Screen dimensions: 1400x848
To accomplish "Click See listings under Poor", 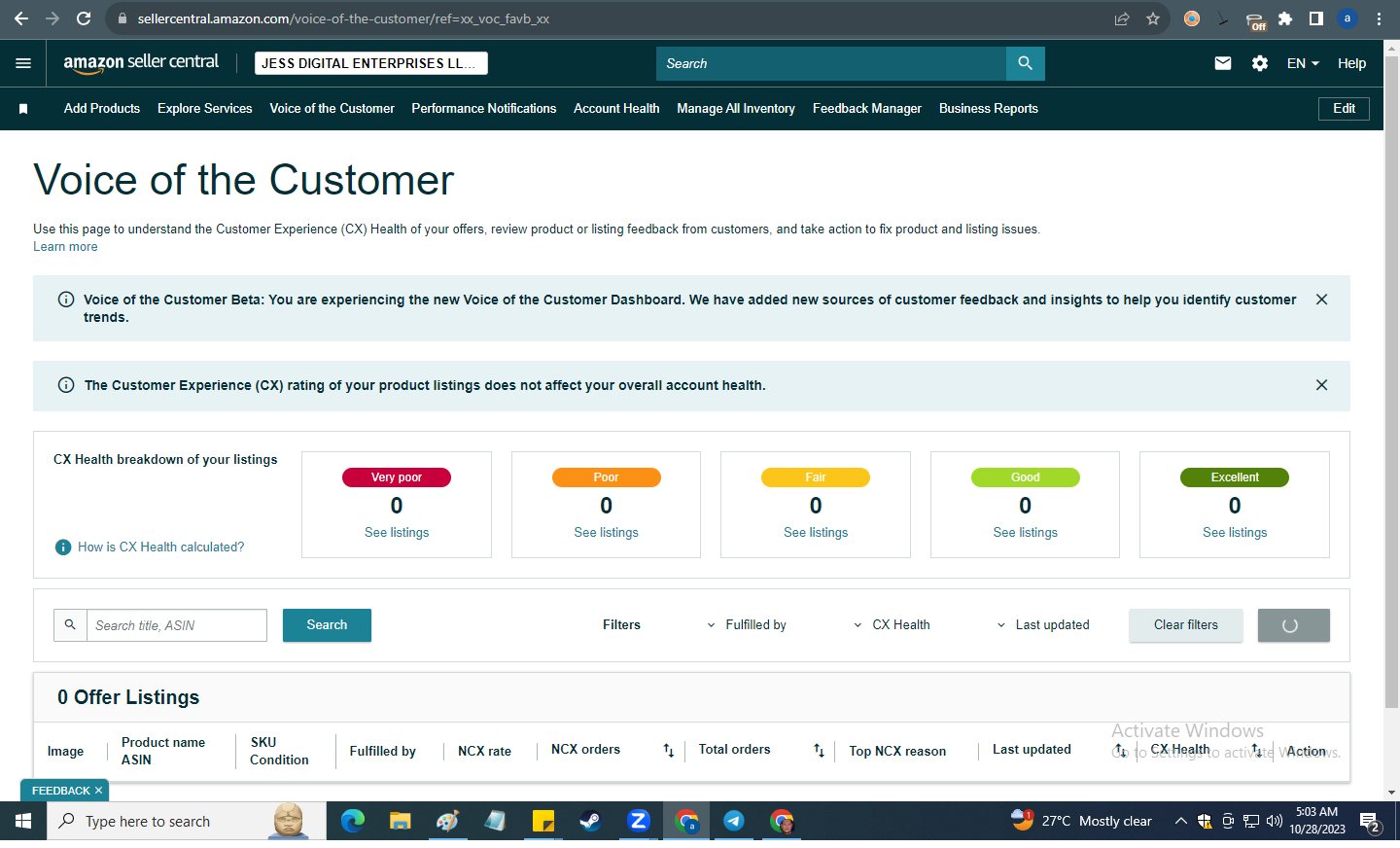I will tap(607, 533).
